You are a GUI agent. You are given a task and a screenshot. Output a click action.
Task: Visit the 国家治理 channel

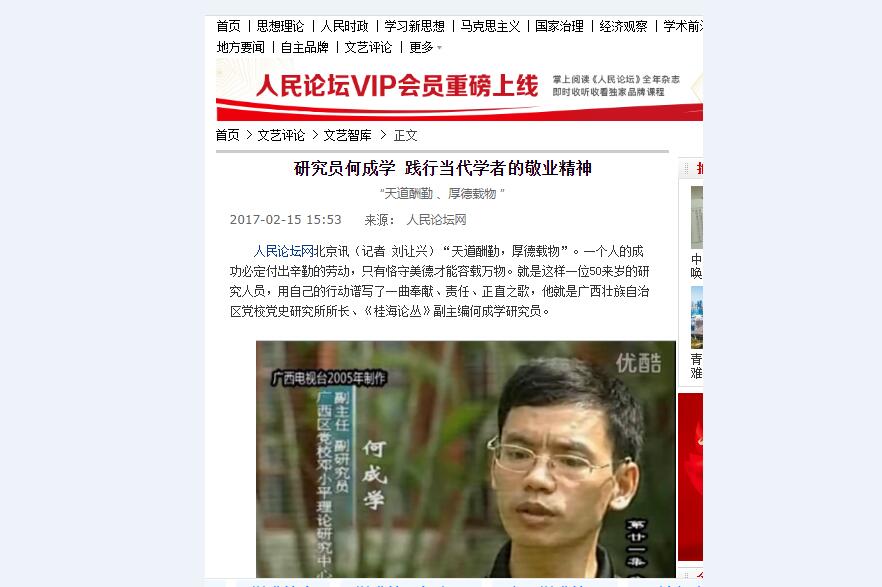[x=559, y=26]
